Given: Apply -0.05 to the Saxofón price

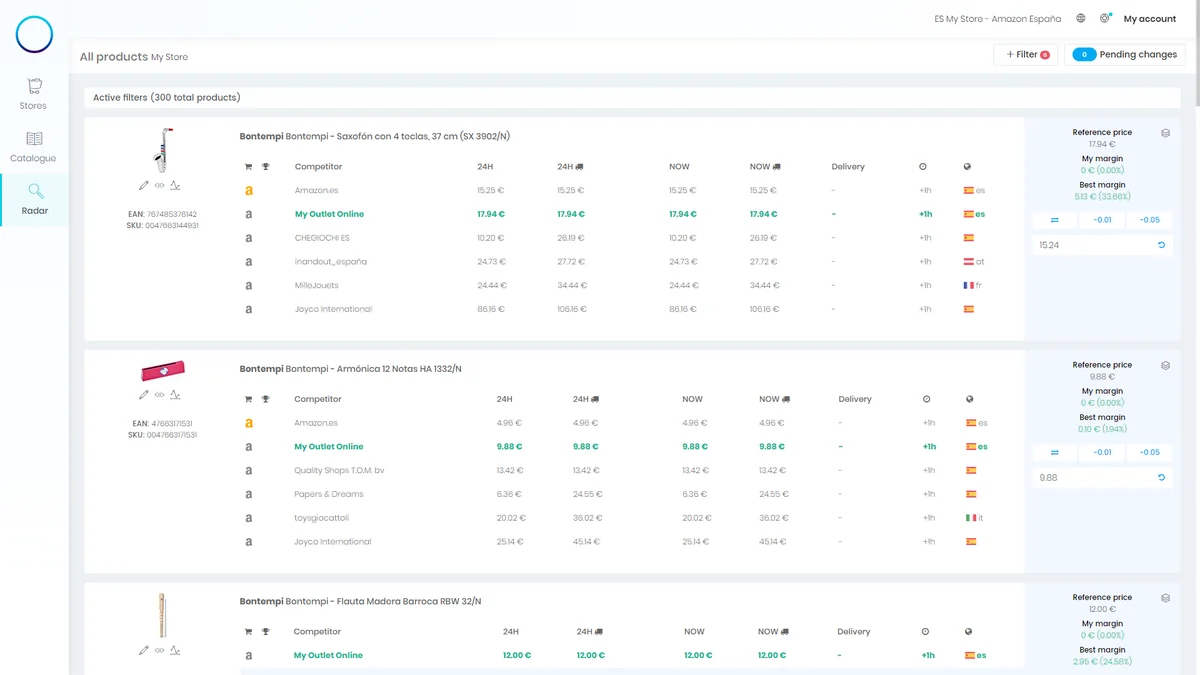Looking at the screenshot, I should click(x=1150, y=220).
